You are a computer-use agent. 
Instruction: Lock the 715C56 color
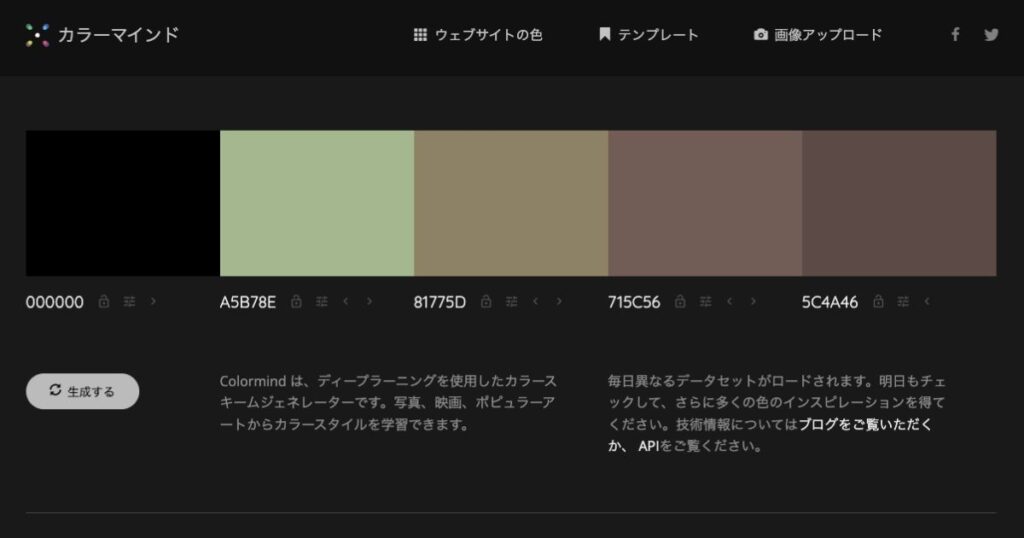[x=680, y=301]
